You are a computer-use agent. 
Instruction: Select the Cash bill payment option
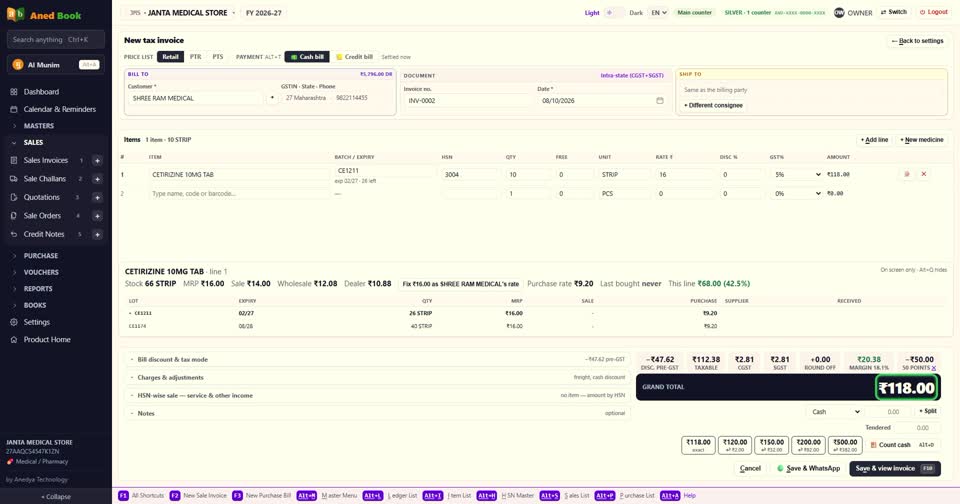(307, 57)
